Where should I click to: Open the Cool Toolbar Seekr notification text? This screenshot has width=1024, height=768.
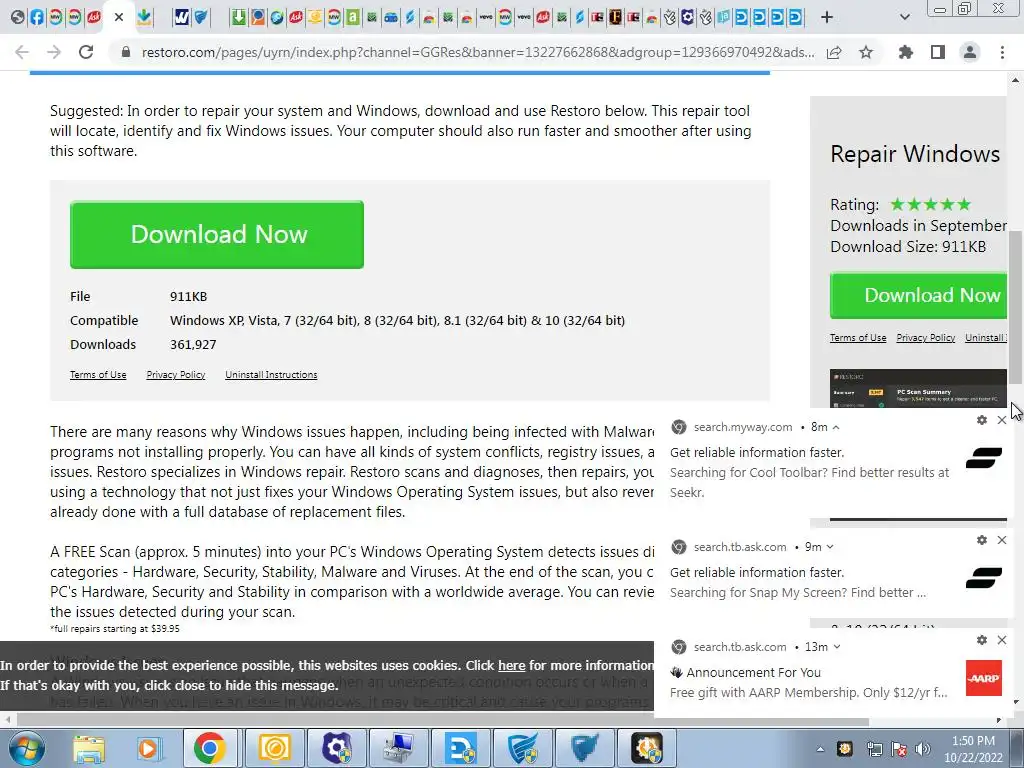coord(809,482)
